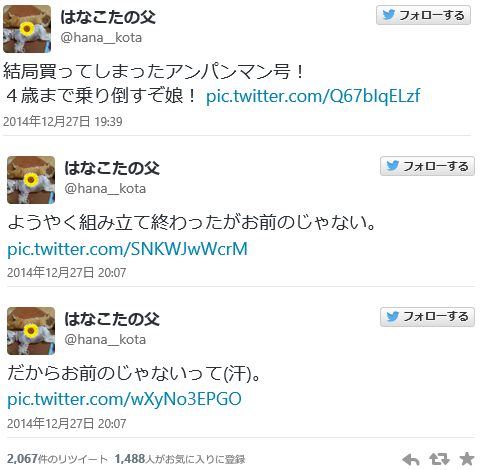The width and height of the screenshot is (480, 470).
Task: Click the second tweet's profile avatar
Action: coord(31,180)
